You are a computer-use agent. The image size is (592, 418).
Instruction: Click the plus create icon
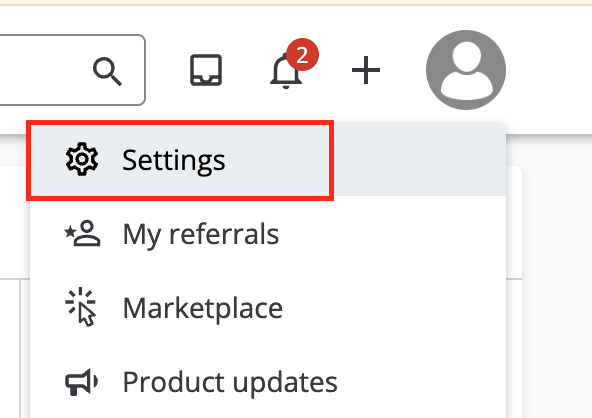[366, 70]
